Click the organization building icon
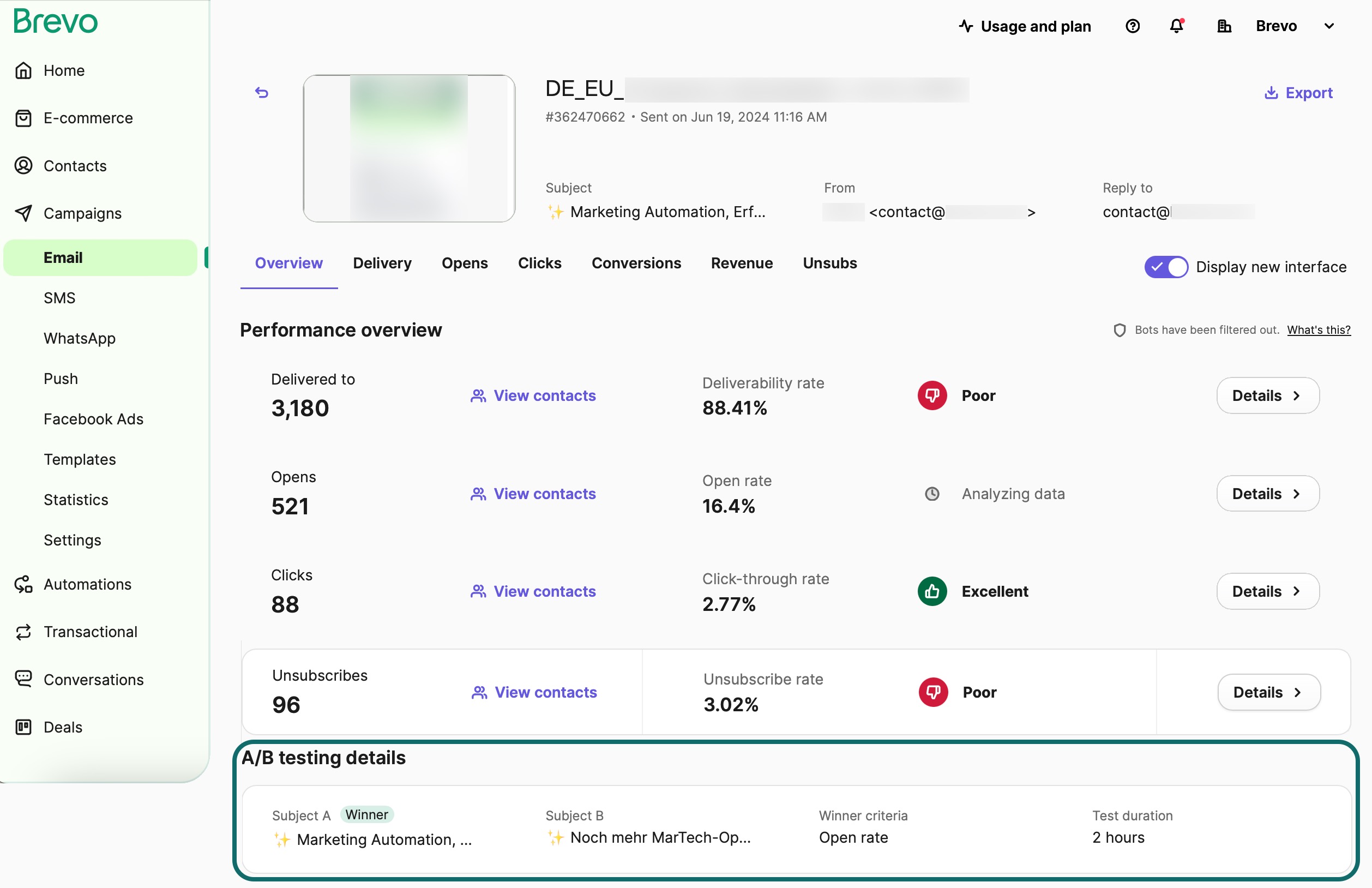This screenshot has width=1372, height=888. [x=1224, y=26]
